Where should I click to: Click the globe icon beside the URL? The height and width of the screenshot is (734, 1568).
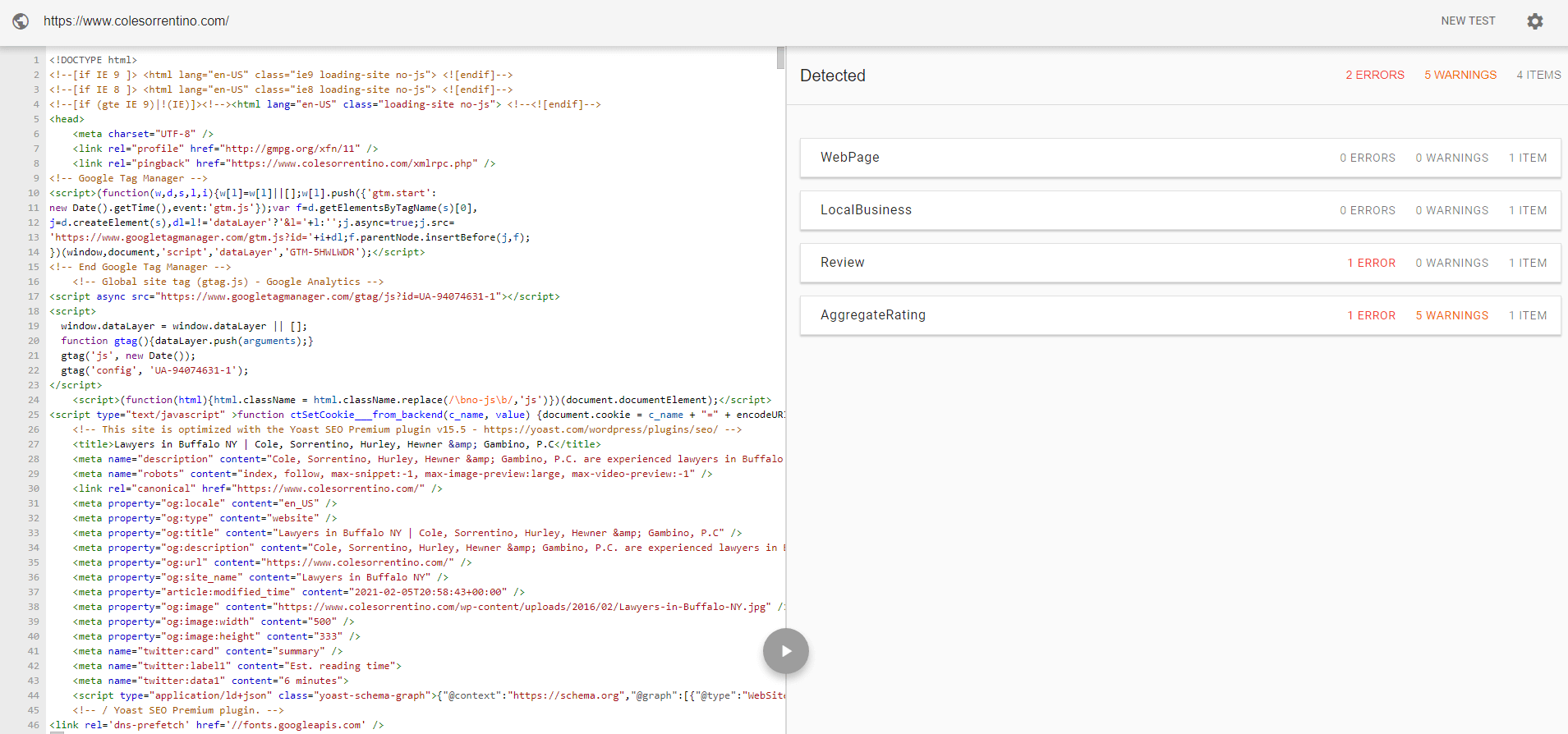tap(21, 21)
